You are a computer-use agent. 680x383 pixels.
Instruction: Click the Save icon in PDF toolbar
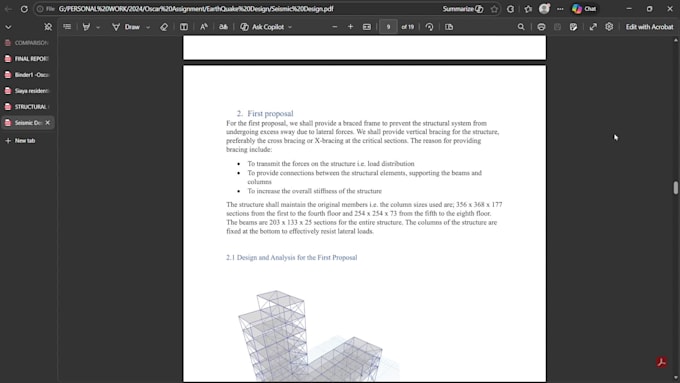tap(557, 27)
